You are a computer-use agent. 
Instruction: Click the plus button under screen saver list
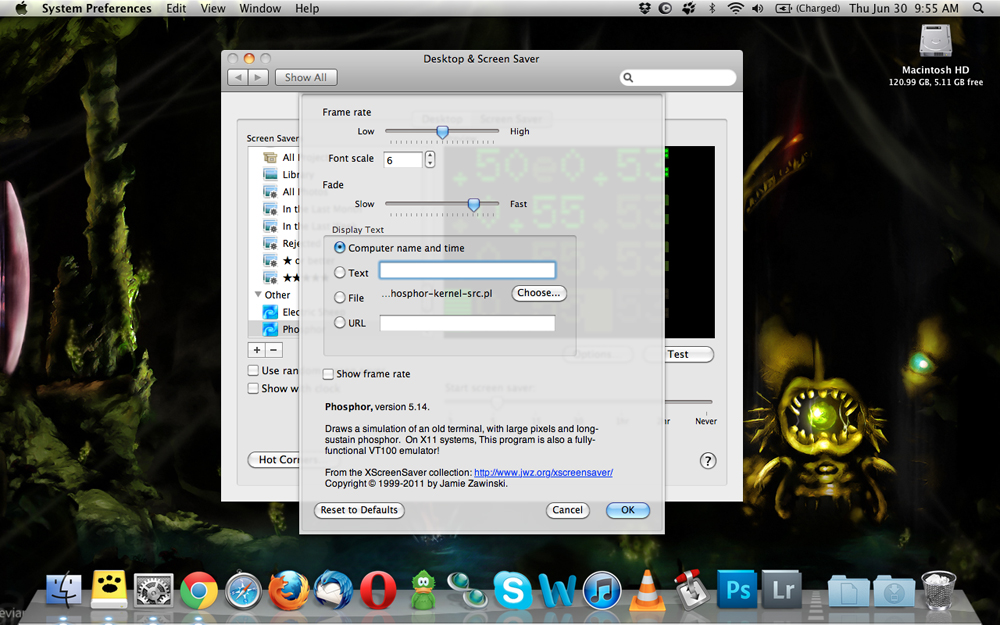(x=256, y=349)
